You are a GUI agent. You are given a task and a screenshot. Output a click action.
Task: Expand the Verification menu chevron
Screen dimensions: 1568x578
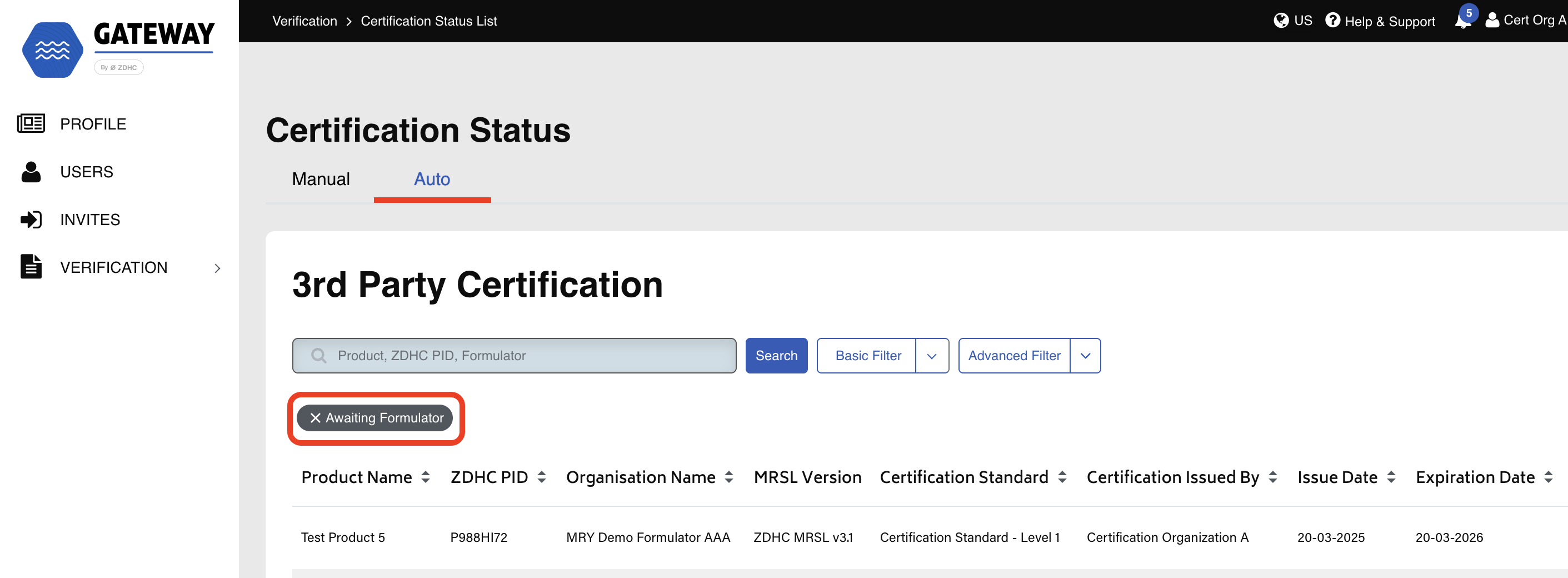217,268
